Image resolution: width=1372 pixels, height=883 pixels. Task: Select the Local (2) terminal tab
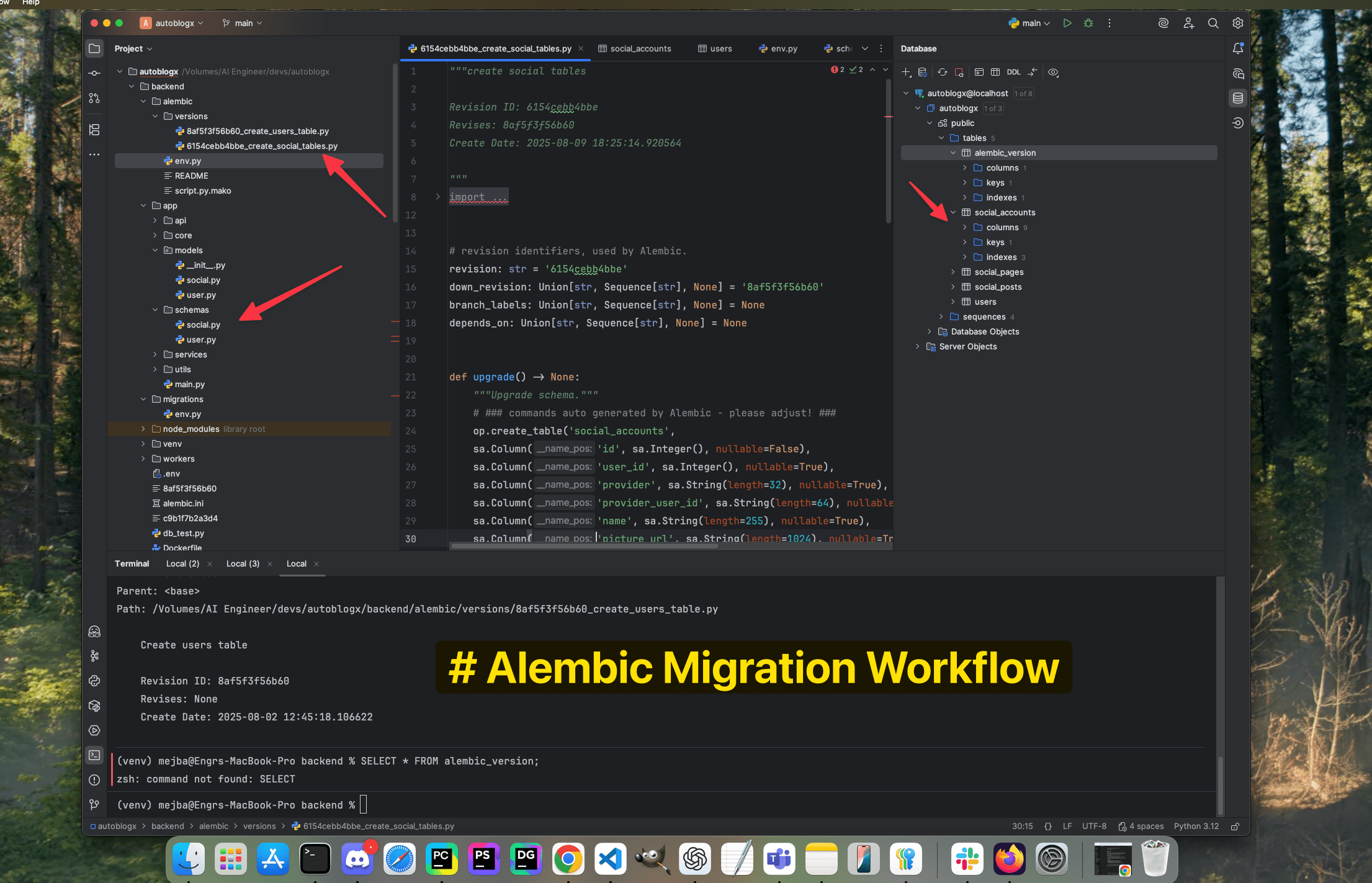click(182, 564)
